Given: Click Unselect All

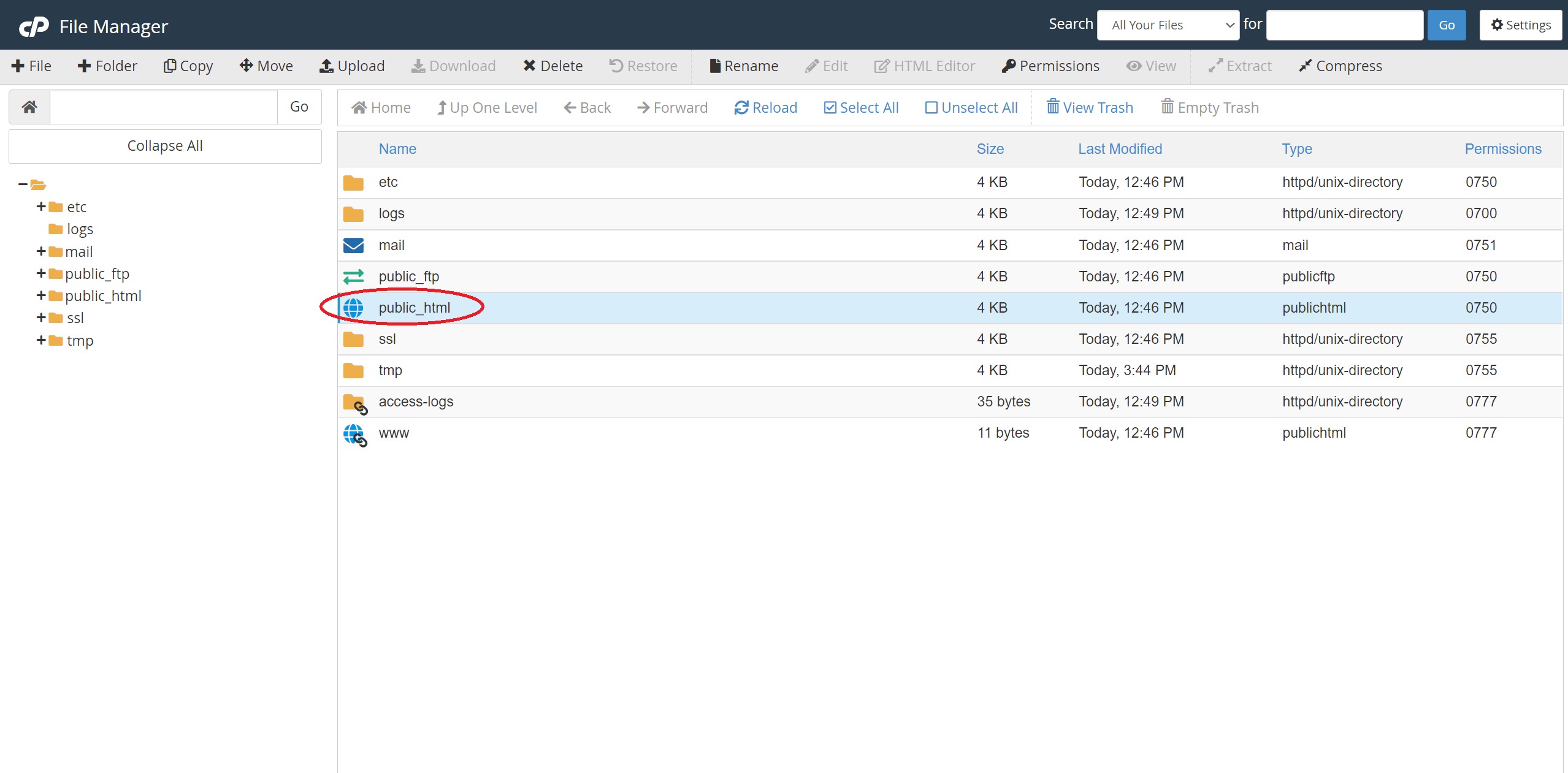Looking at the screenshot, I should pyautogui.click(x=971, y=108).
